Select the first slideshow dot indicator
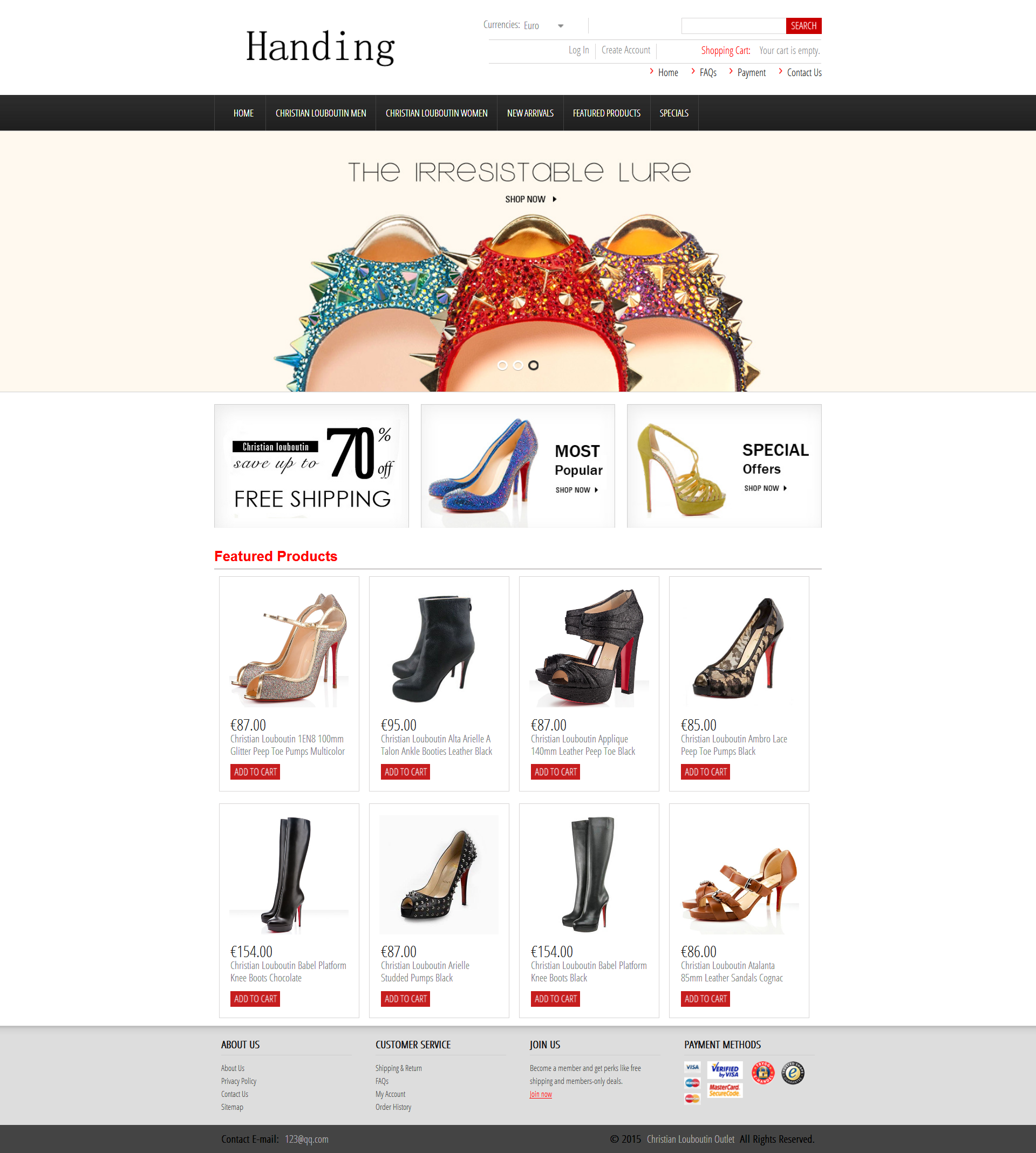Viewport: 1036px width, 1153px height. click(x=502, y=365)
